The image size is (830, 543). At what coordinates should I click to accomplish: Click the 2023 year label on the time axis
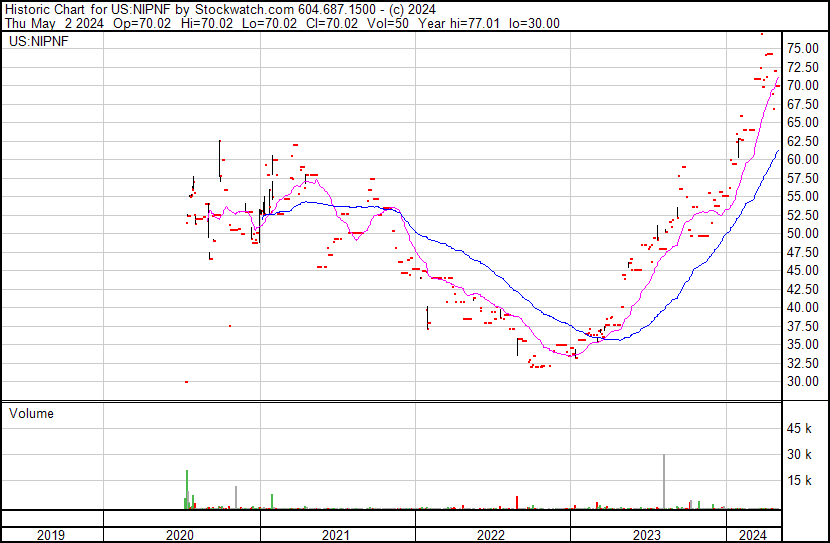(x=647, y=534)
